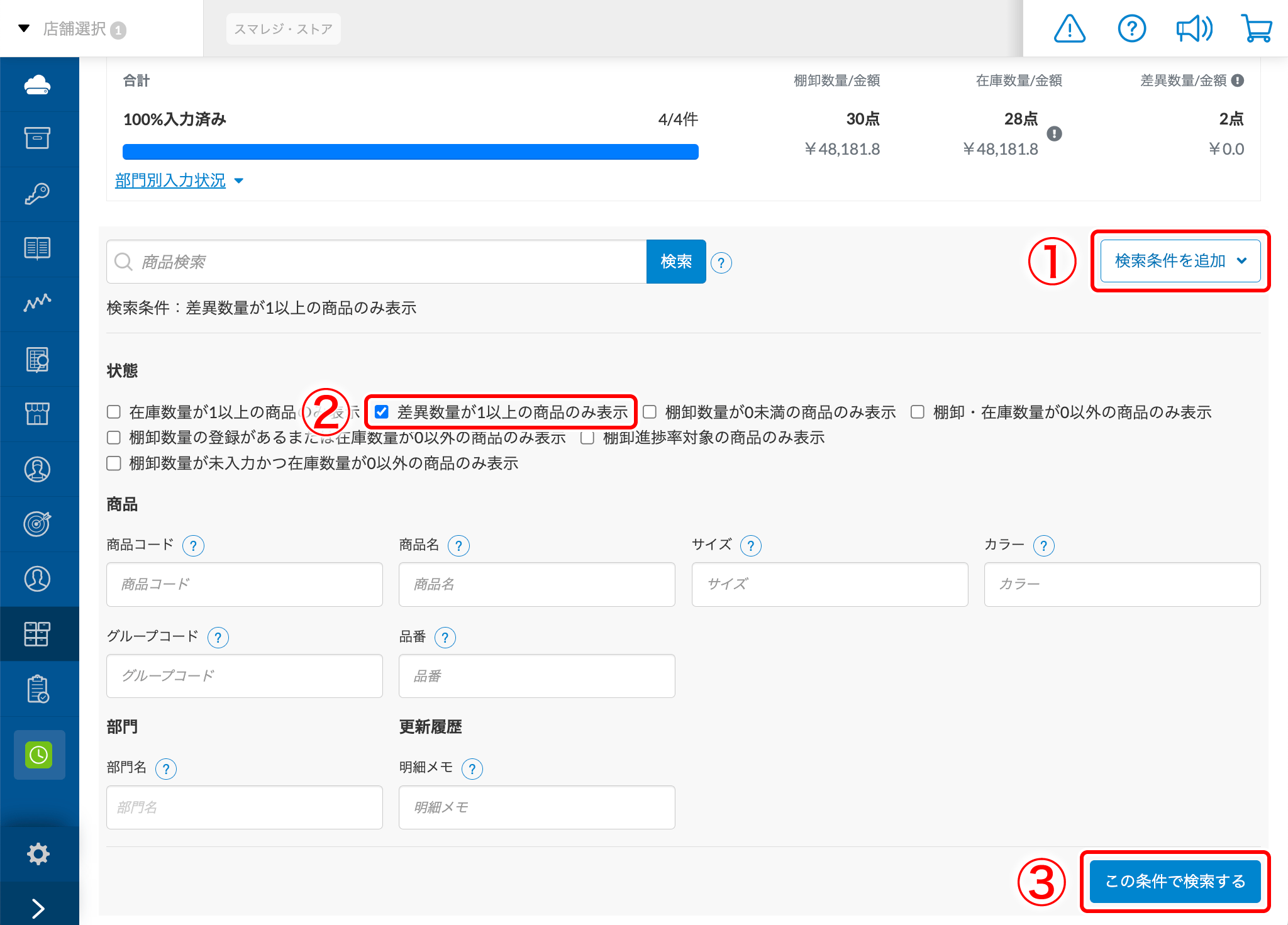
Task: Select the key icon in the sidebar
Action: [x=38, y=194]
